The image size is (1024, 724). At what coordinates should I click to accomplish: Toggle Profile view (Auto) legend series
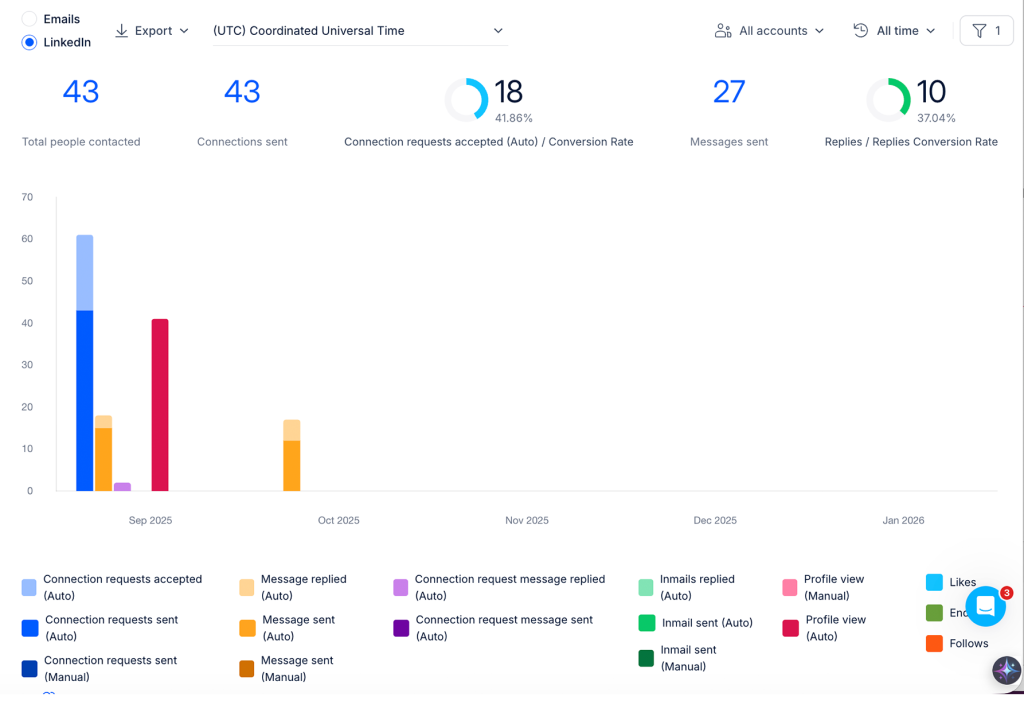pyautogui.click(x=824, y=628)
